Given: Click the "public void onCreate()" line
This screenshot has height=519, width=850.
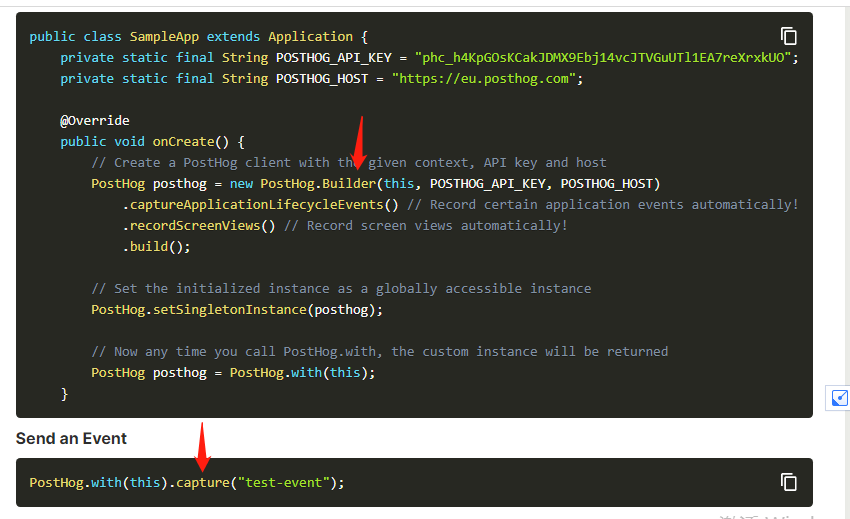Looking at the screenshot, I should (152, 142).
